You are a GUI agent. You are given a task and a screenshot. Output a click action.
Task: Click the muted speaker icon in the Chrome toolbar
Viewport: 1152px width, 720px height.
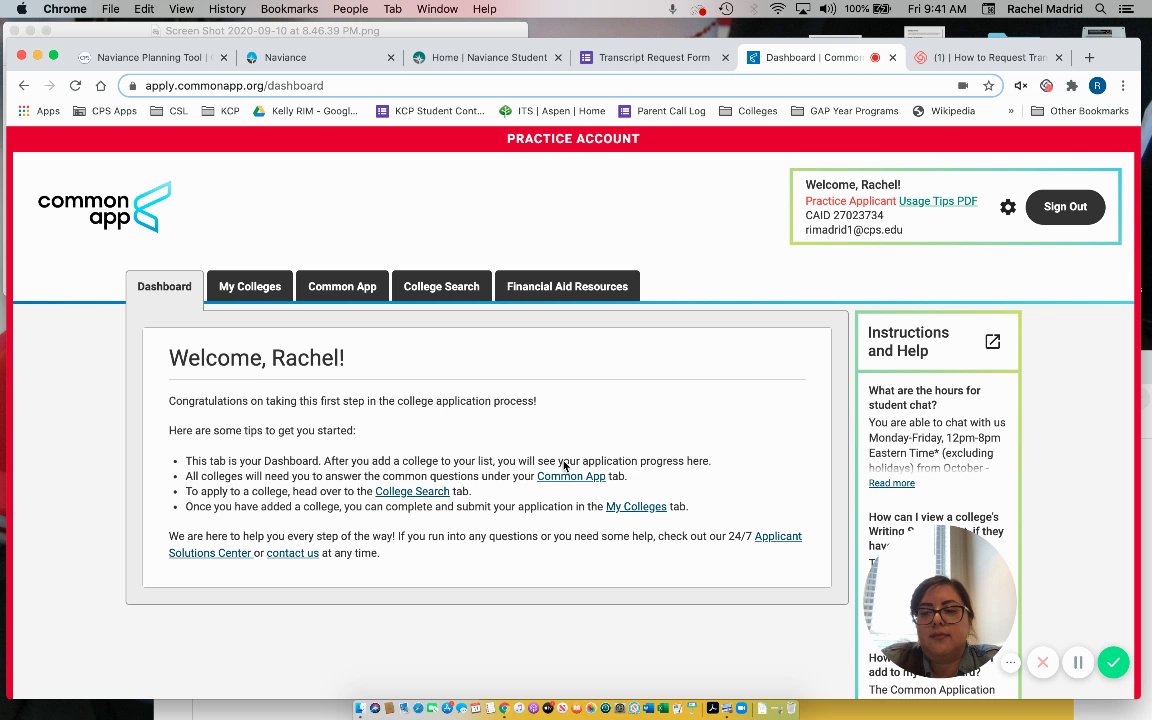click(x=1020, y=86)
